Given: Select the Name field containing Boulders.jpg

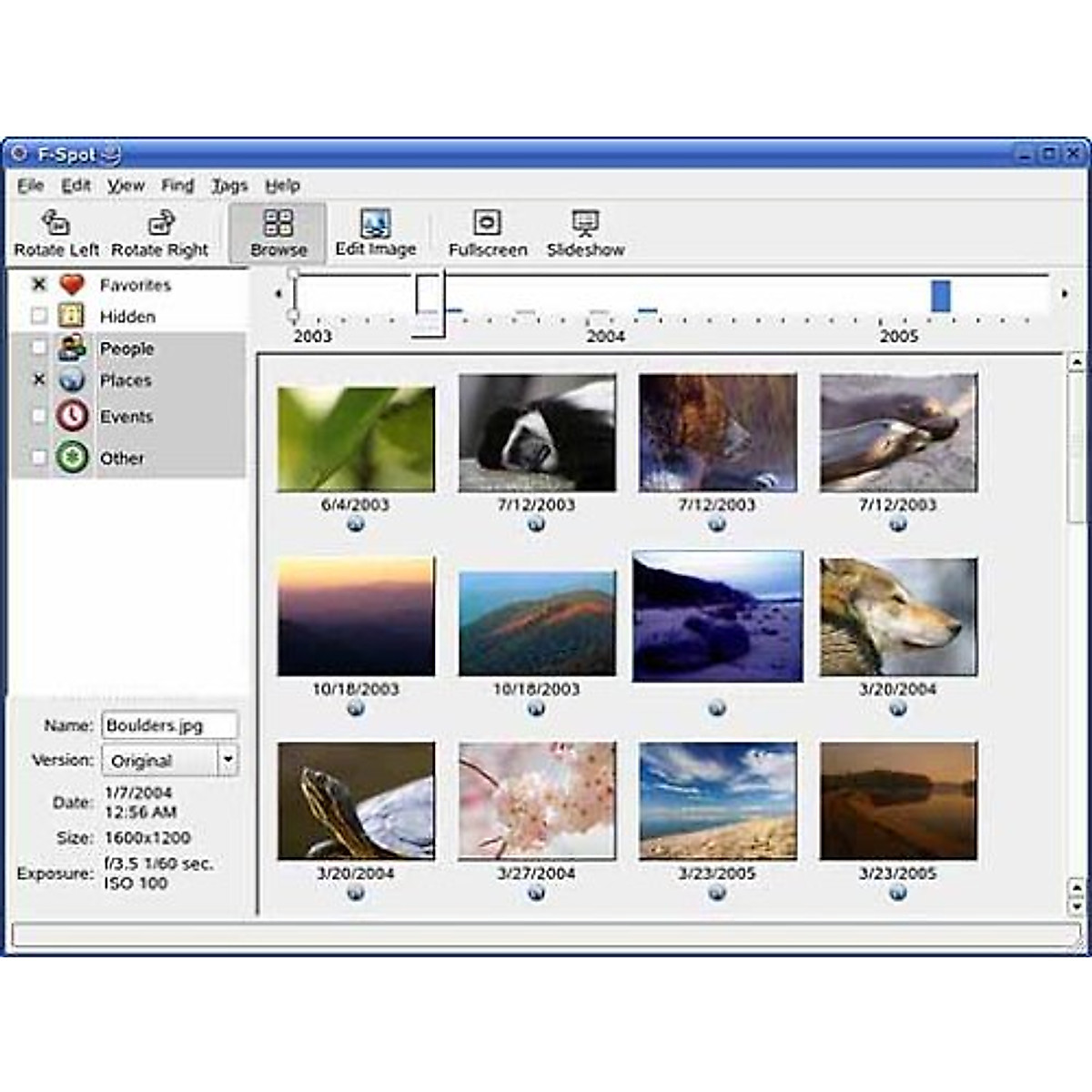Looking at the screenshot, I should 169,724.
